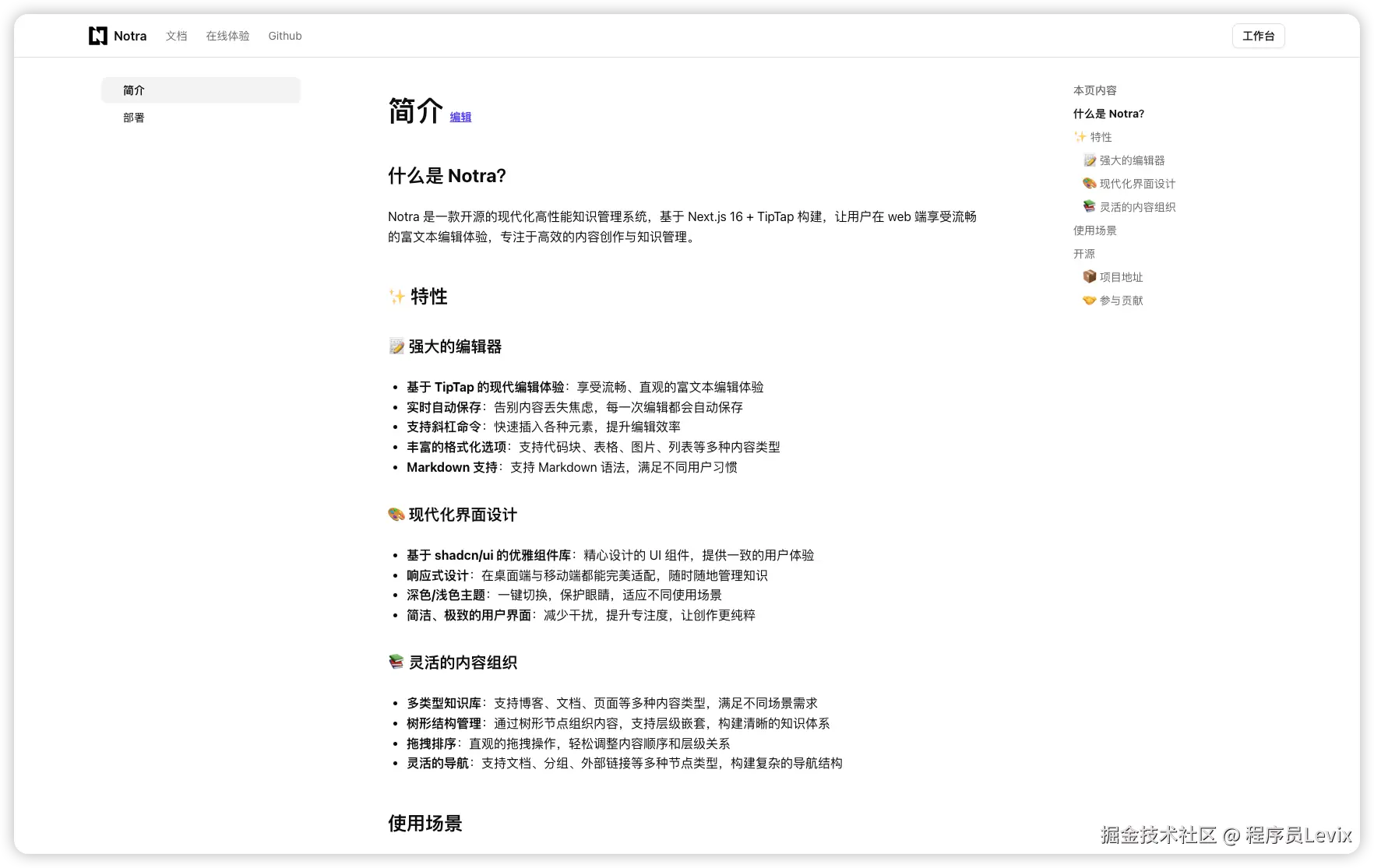
Task: Click the 编辑 link next to 简介 title
Action: point(460,117)
